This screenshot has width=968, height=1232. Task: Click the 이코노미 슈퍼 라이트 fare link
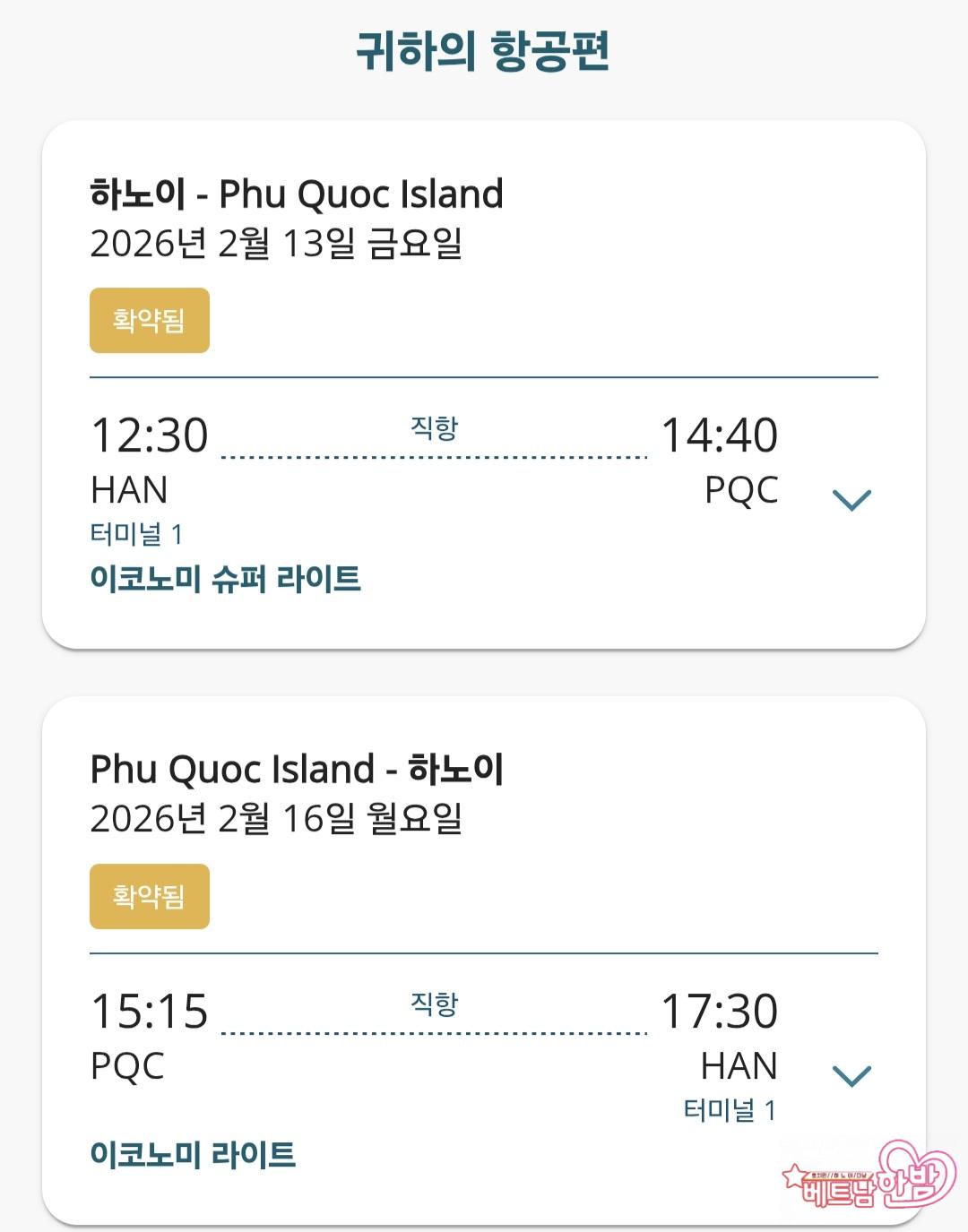point(225,579)
